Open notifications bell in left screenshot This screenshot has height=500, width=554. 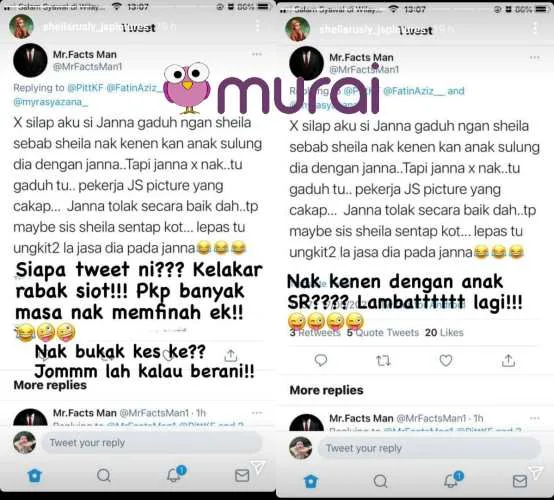point(176,474)
